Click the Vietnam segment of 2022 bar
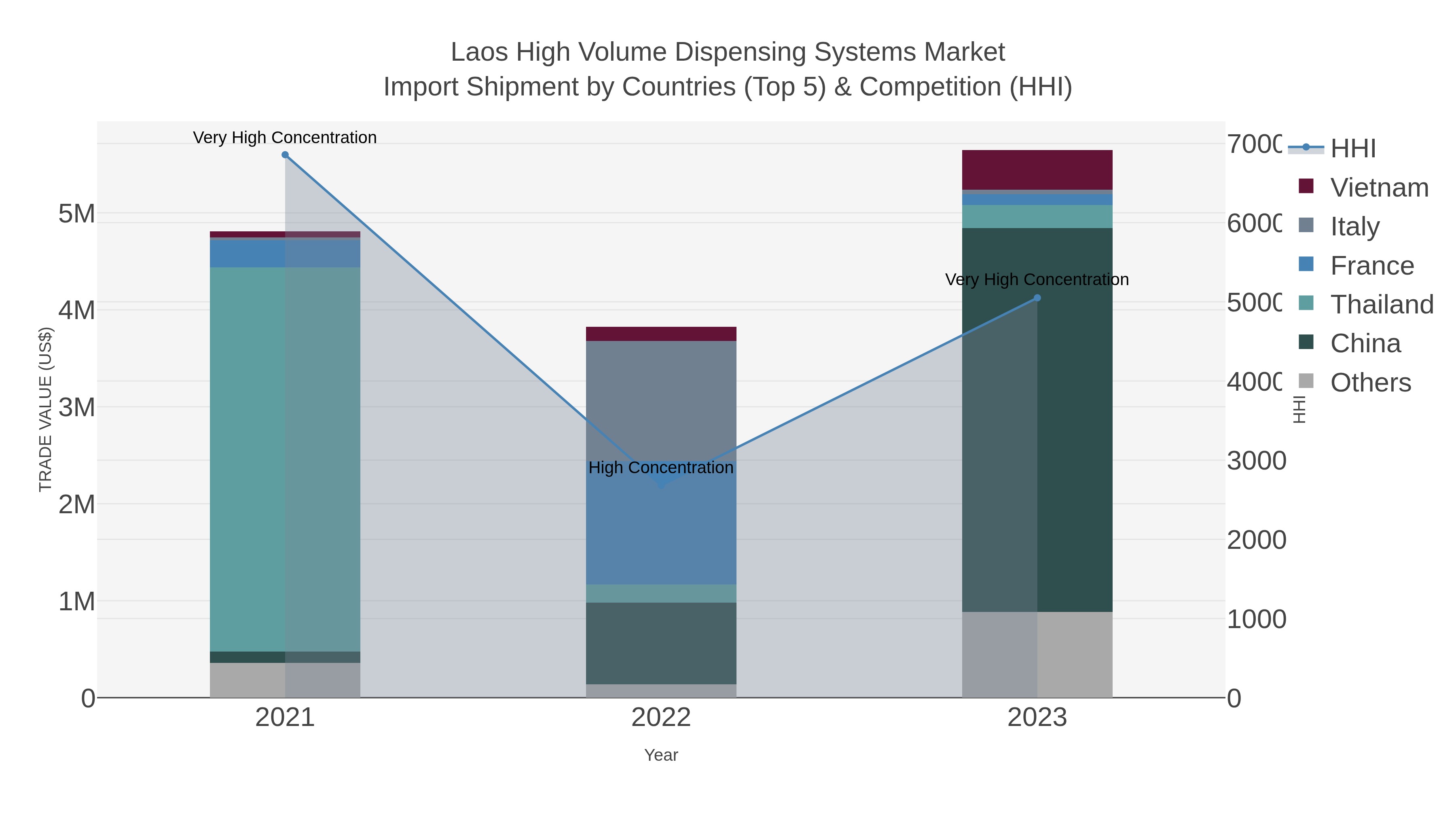This screenshot has height=819, width=1456. (661, 334)
